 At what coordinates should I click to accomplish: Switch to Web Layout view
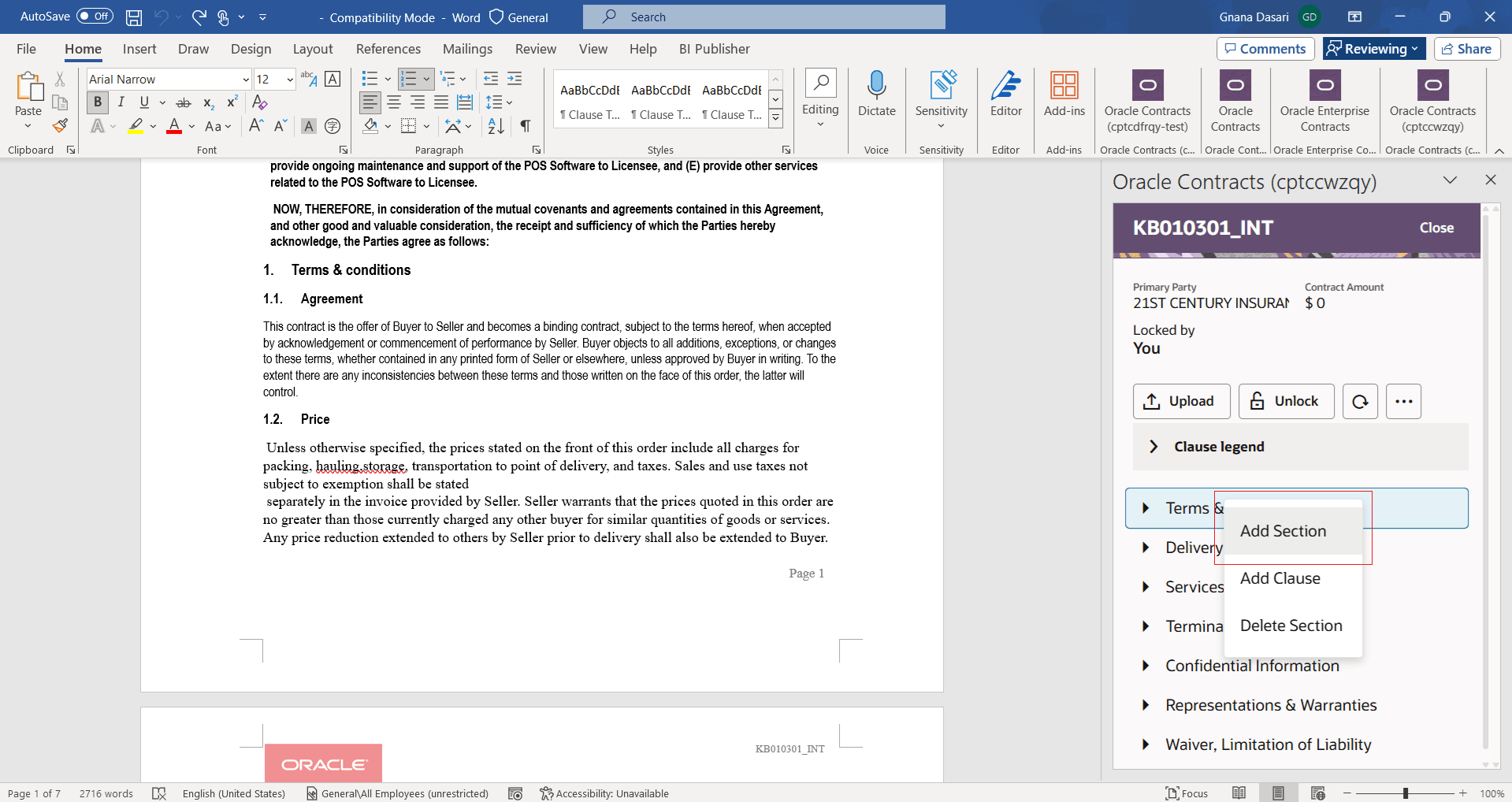(1318, 793)
